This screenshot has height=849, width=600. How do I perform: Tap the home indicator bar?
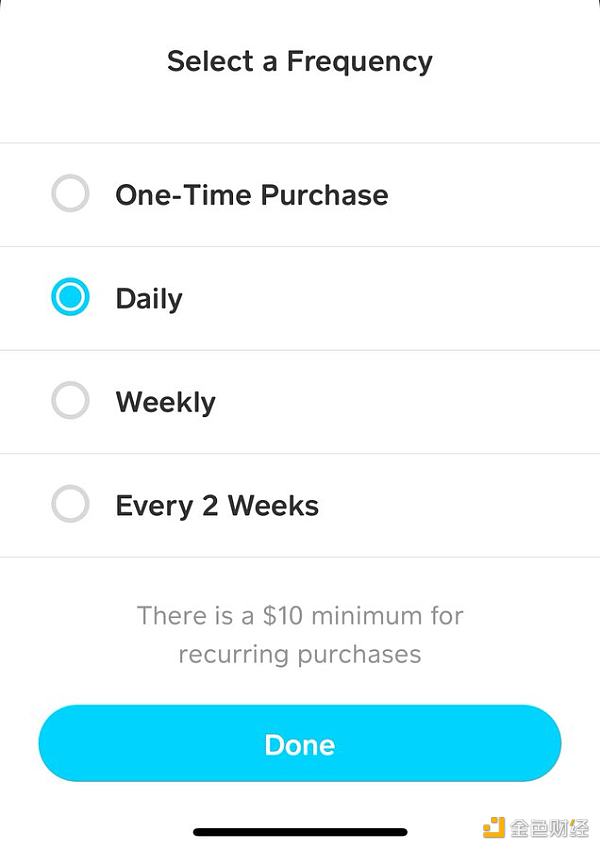(300, 831)
